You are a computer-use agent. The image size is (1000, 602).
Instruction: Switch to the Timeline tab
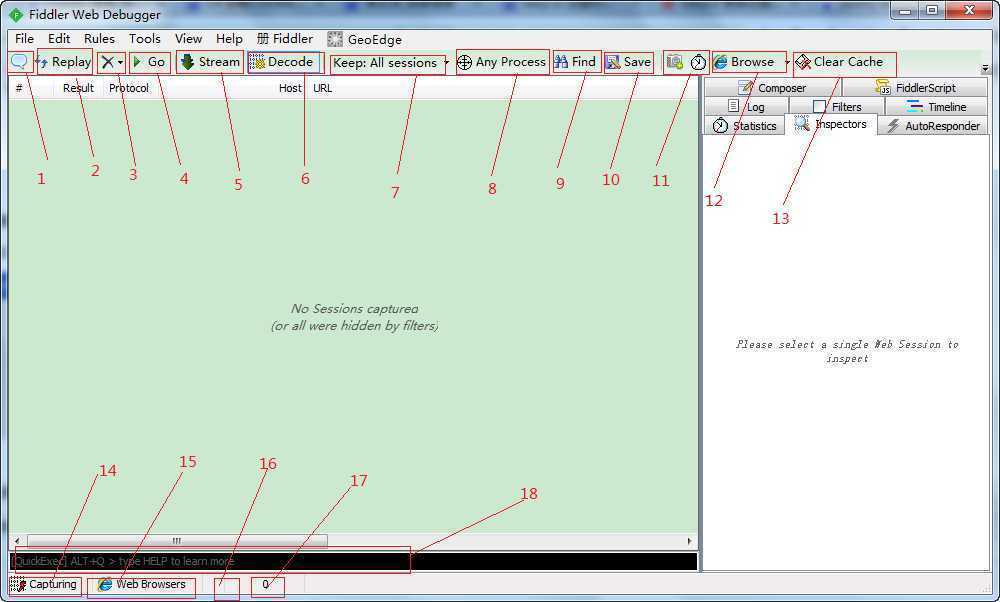coord(936,106)
